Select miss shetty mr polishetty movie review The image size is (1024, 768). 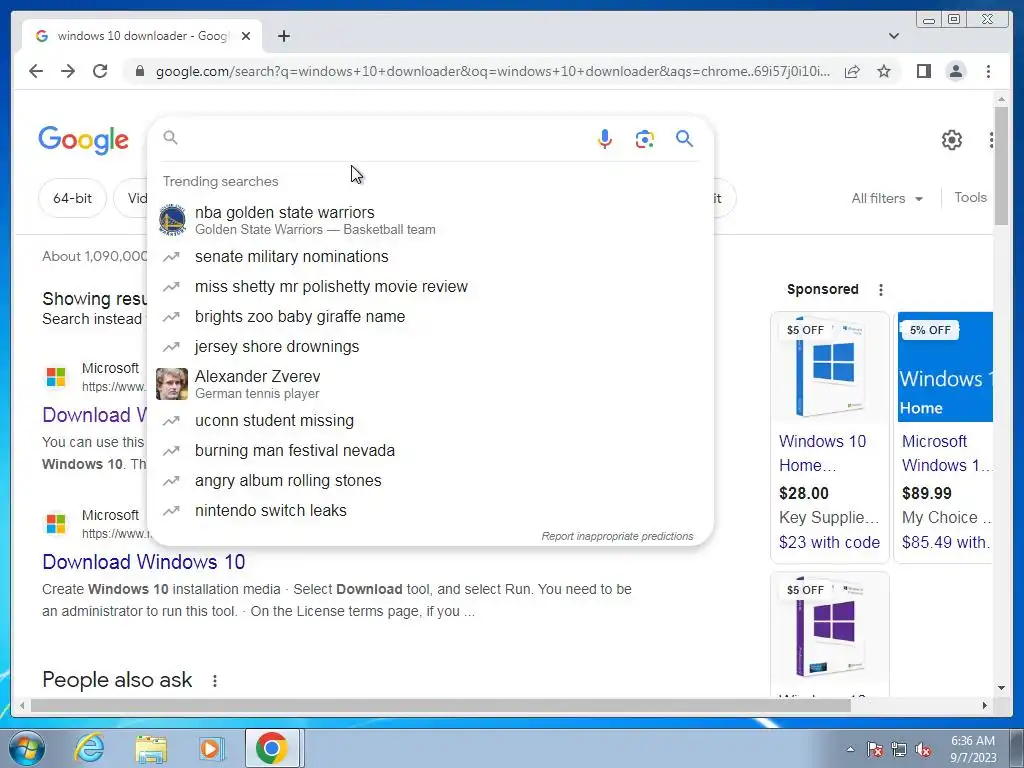click(431, 287)
